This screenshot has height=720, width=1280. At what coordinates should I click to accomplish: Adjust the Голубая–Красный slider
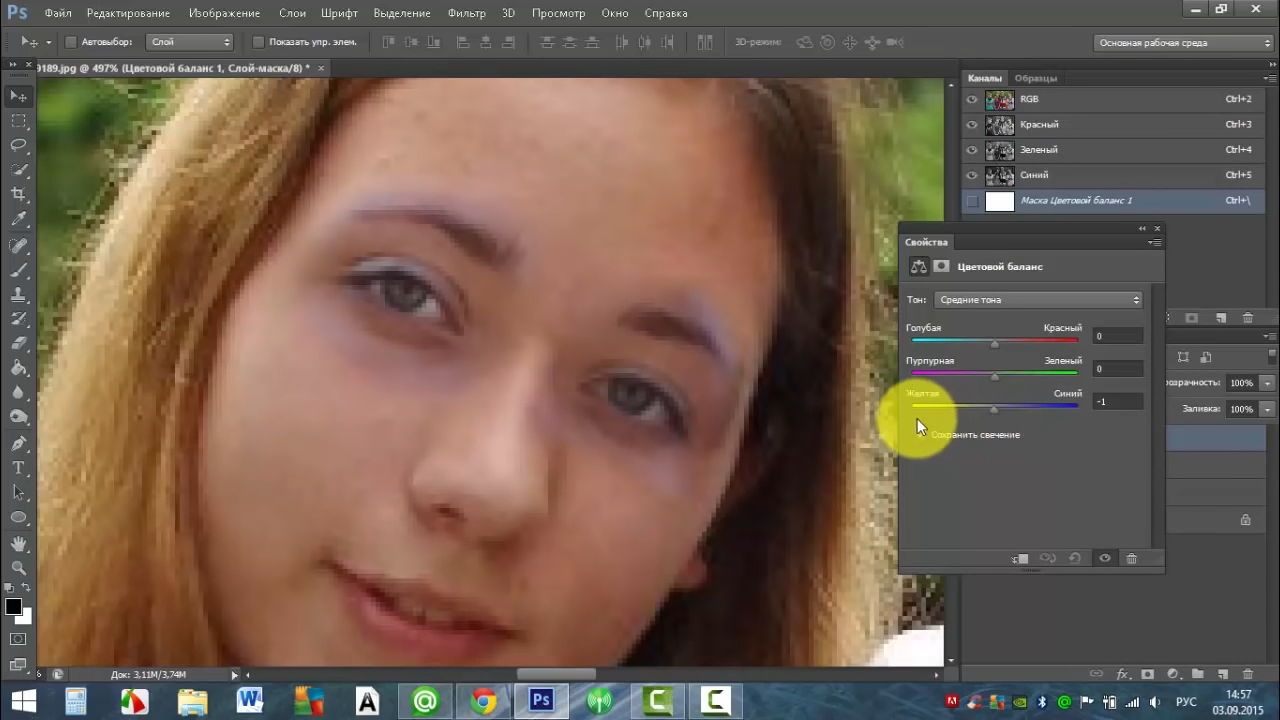click(994, 342)
